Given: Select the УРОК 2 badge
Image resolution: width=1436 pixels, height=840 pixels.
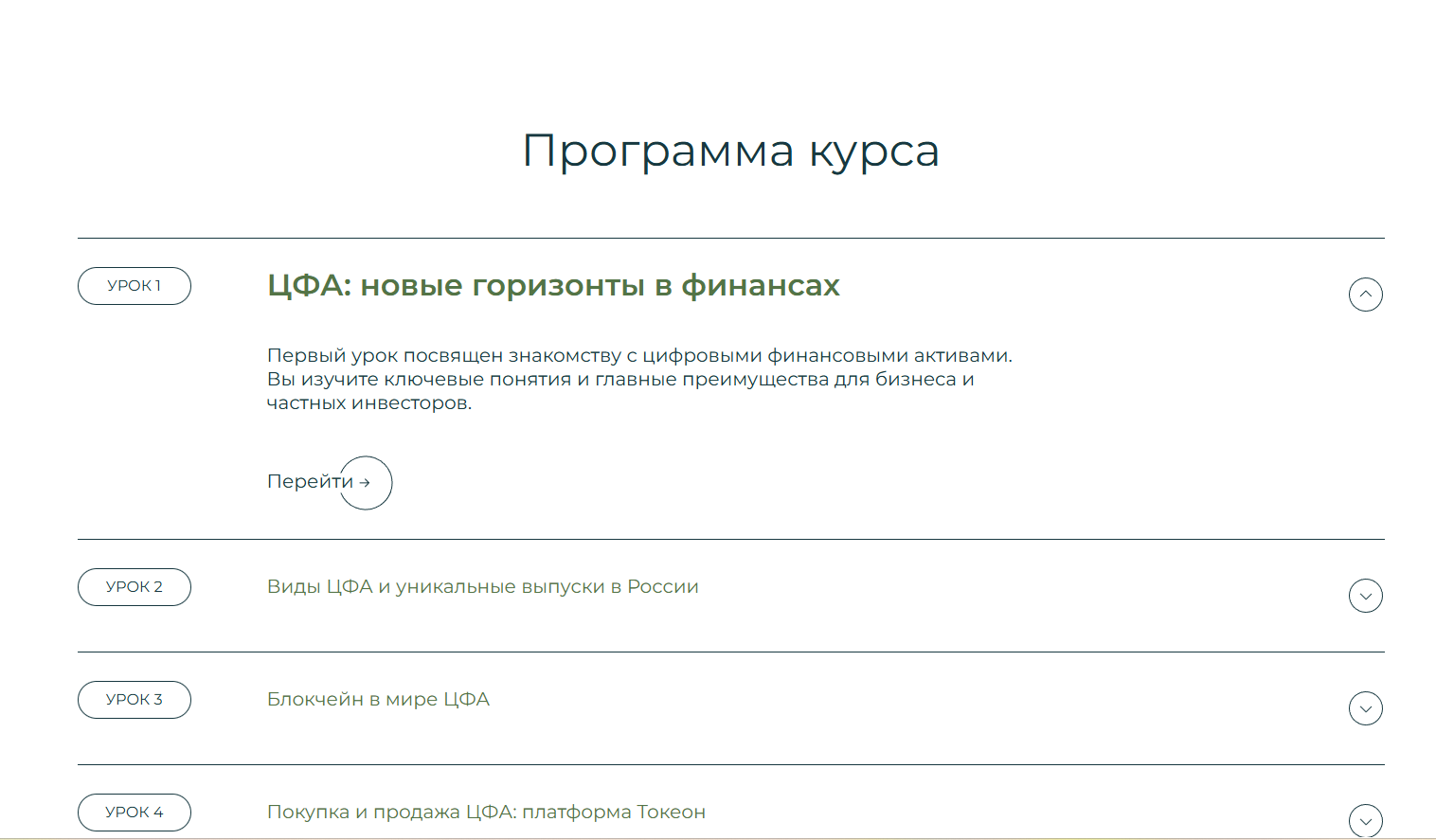Looking at the screenshot, I should (x=135, y=587).
